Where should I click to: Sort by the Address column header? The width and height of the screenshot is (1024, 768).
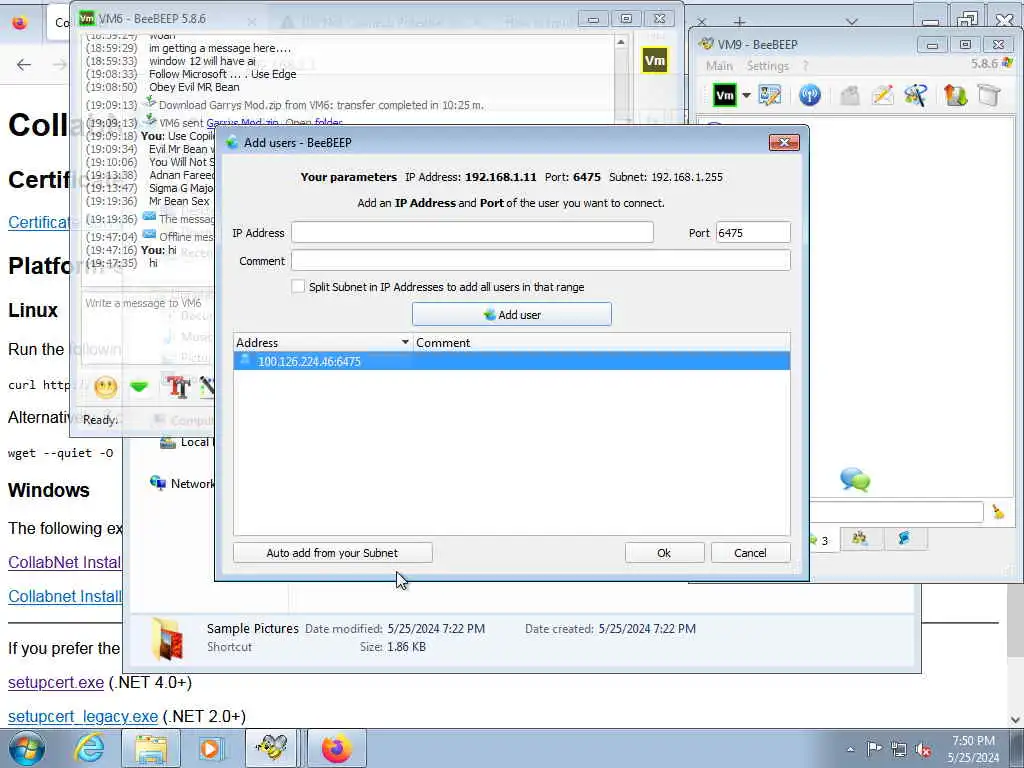(x=323, y=342)
